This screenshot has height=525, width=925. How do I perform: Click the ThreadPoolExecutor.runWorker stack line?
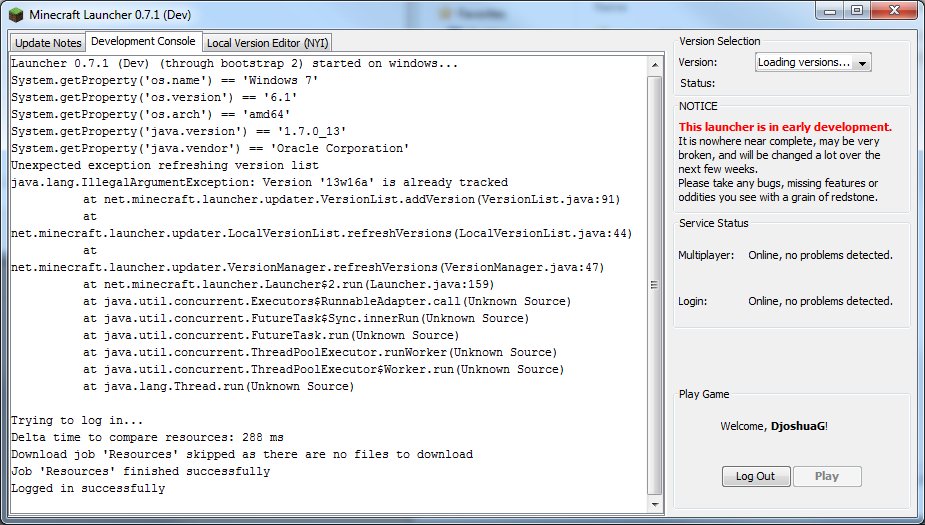click(320, 352)
